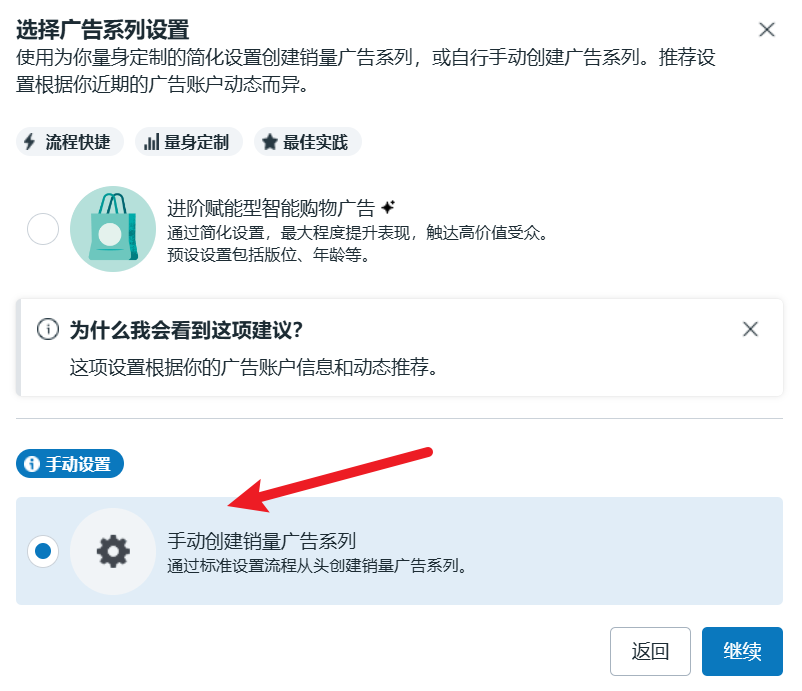Close the campaign setup dialog

[x=767, y=30]
